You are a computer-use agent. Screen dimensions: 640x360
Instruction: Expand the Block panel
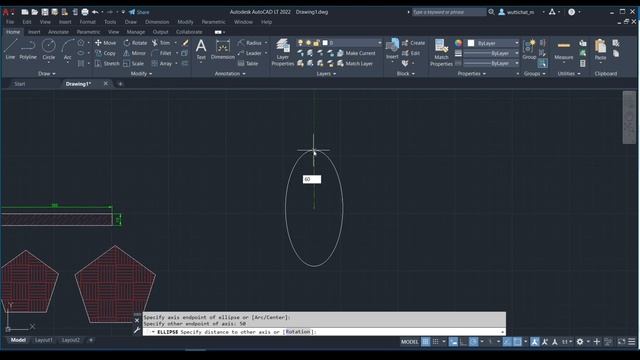click(406, 74)
